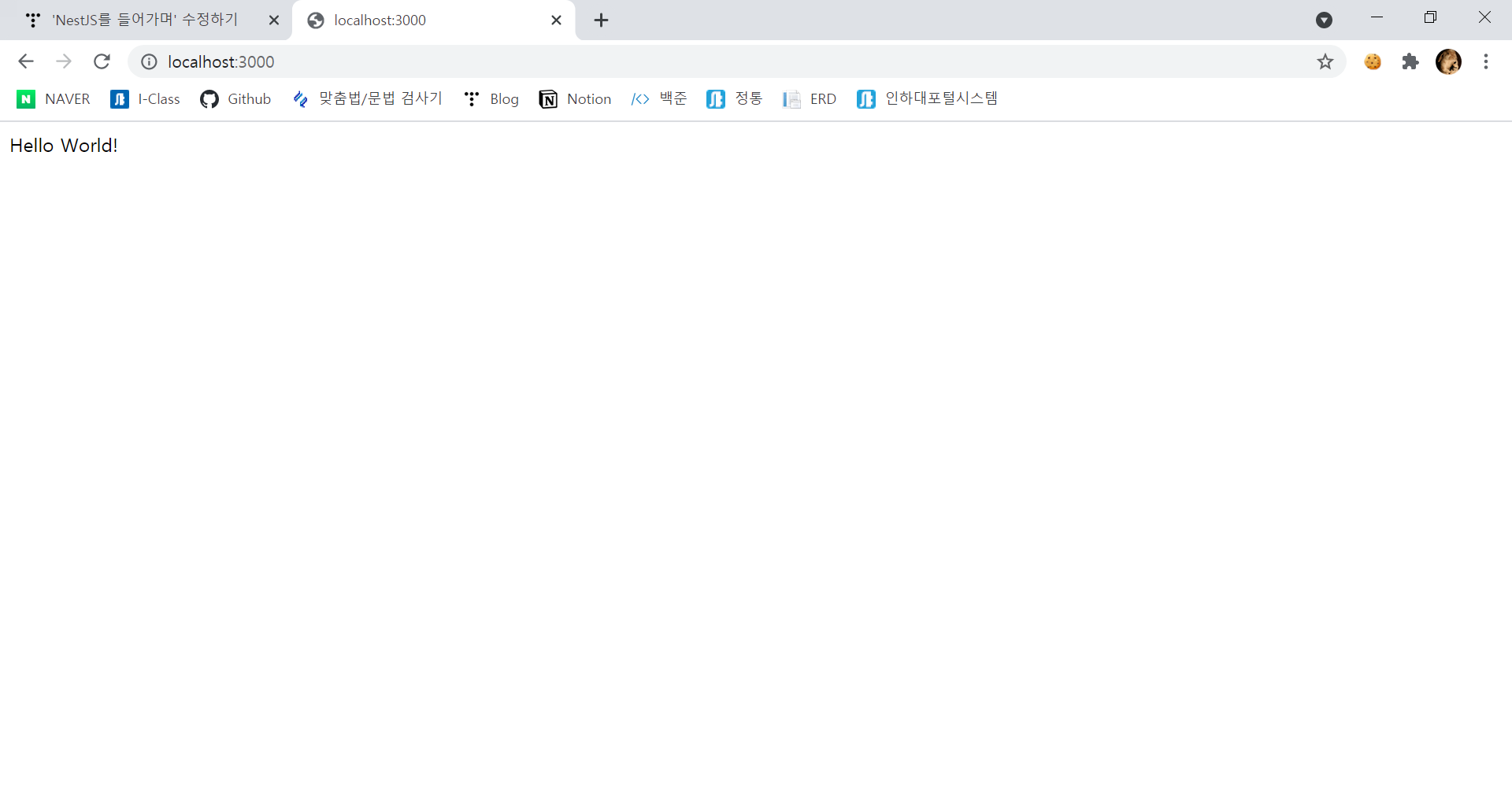Restore down the Chrome window
Screen dimensions: 1512x803
click(x=1430, y=17)
